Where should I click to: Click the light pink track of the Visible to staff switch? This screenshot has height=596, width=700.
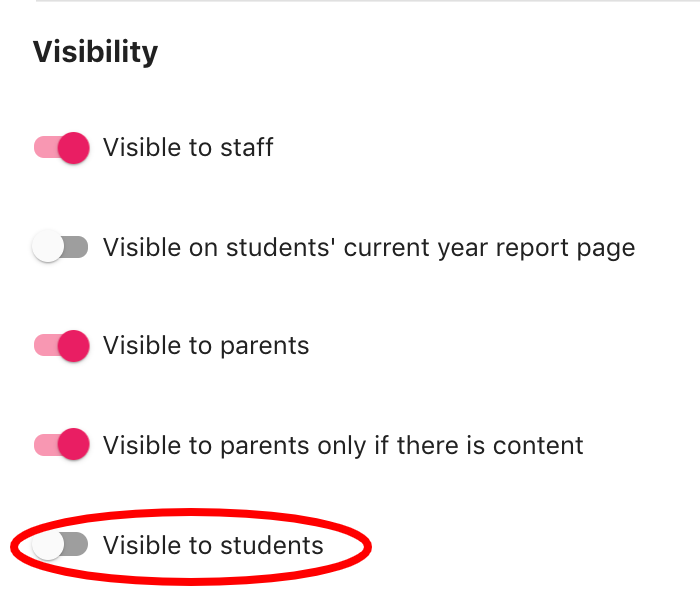tap(44, 148)
